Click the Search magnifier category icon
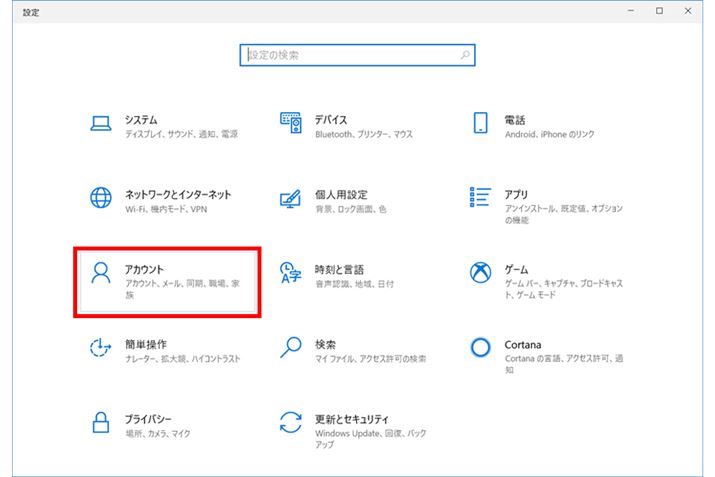 point(290,348)
